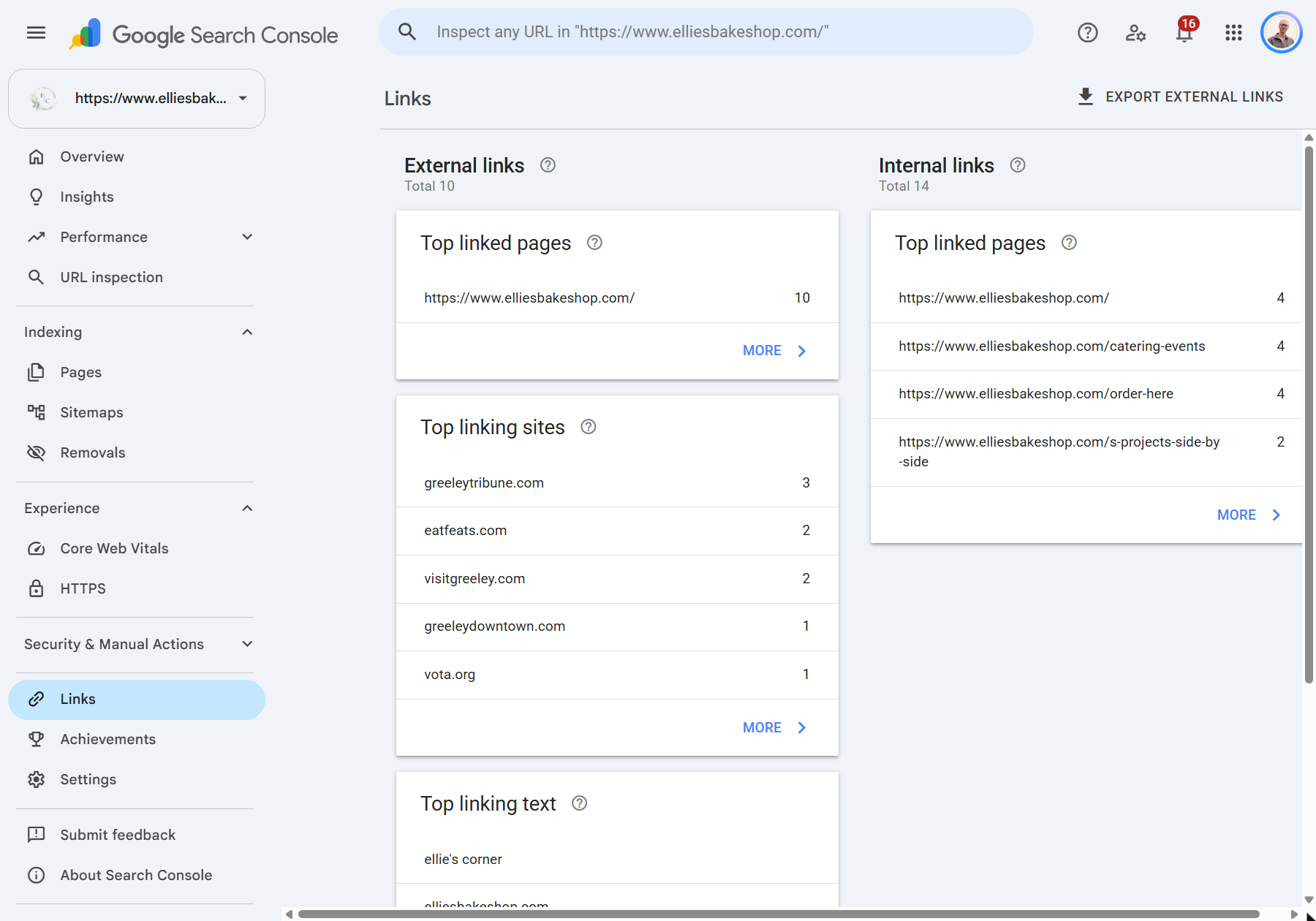Open the account profile avatar
Screen dimensions: 1316x921
(x=1282, y=33)
